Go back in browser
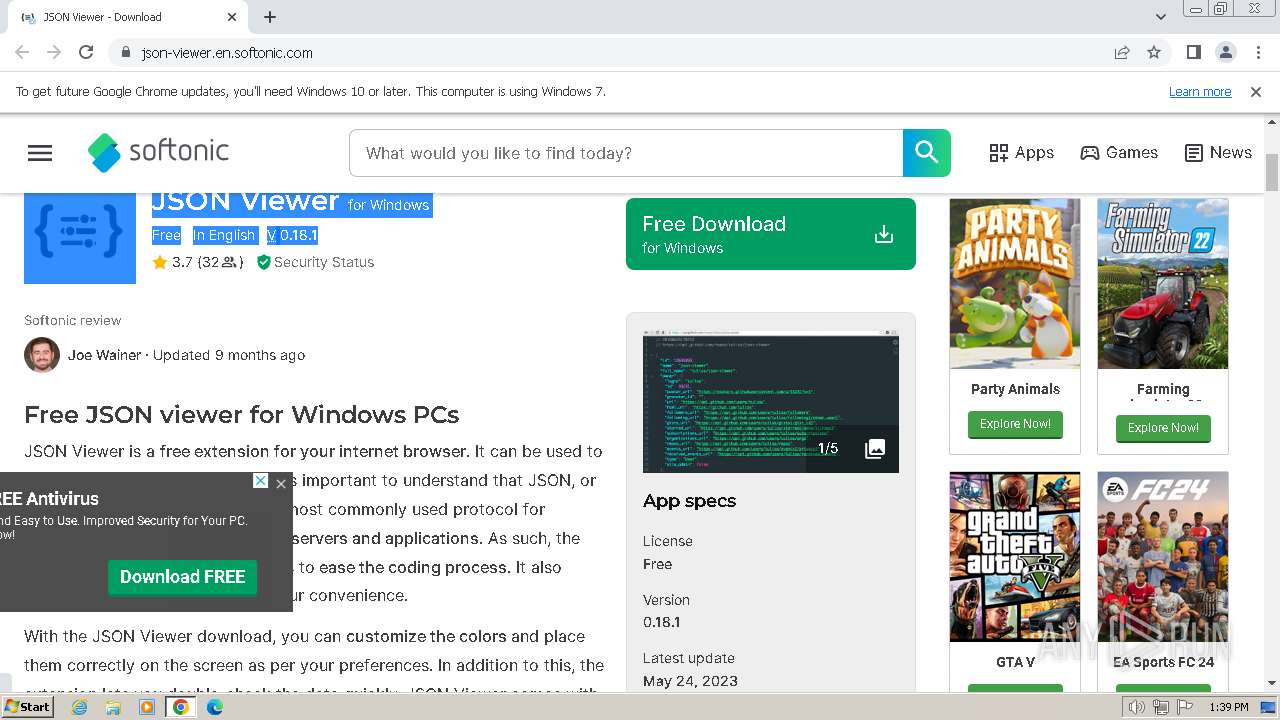 click(x=22, y=53)
